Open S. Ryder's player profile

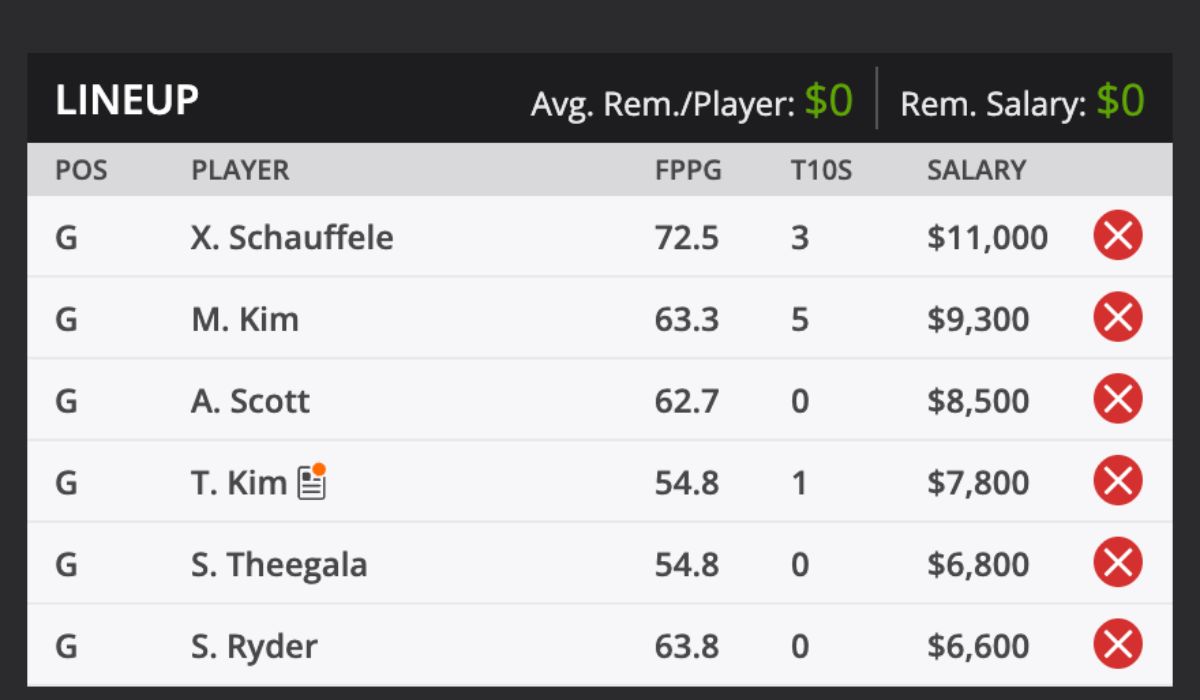coord(256,645)
